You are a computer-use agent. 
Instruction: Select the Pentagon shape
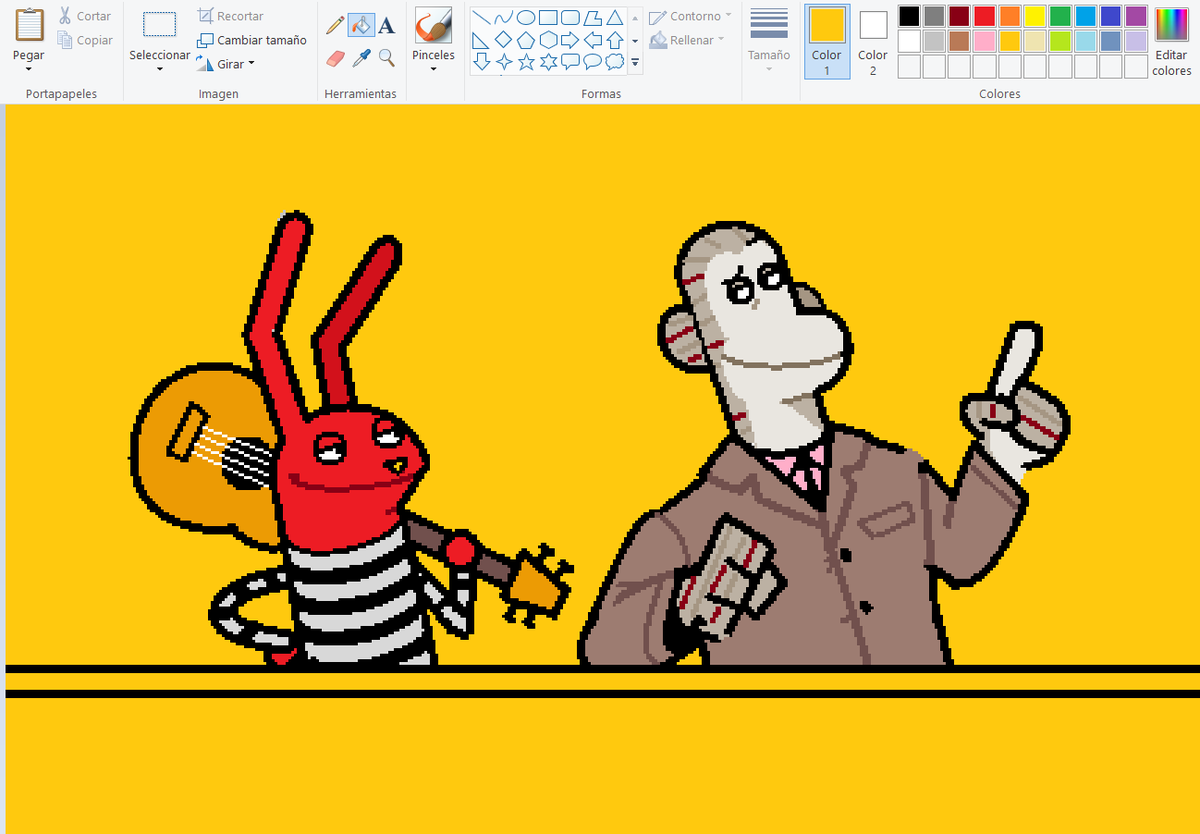[526, 40]
